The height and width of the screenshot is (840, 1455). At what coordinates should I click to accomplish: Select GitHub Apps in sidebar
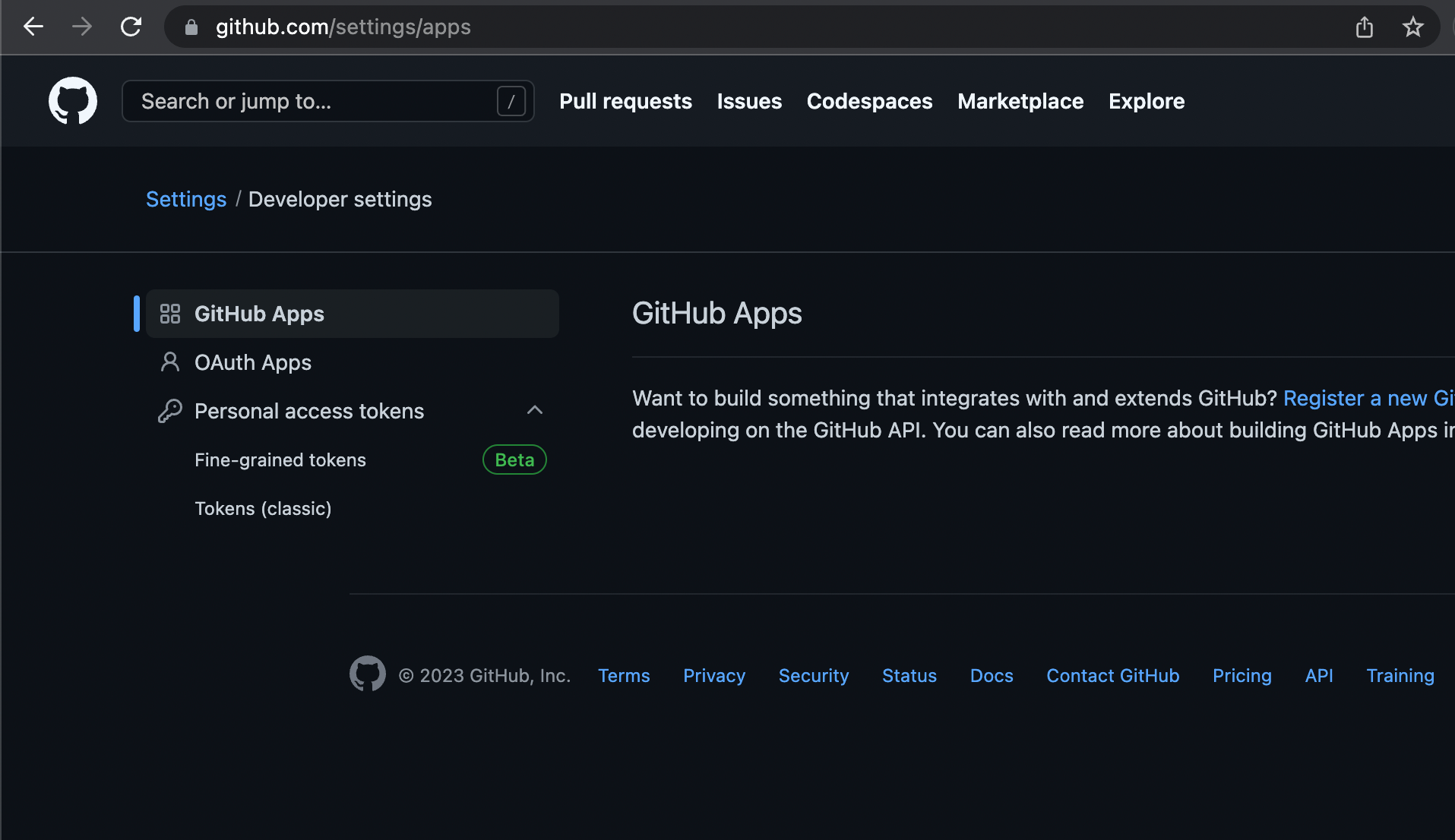[x=259, y=314]
